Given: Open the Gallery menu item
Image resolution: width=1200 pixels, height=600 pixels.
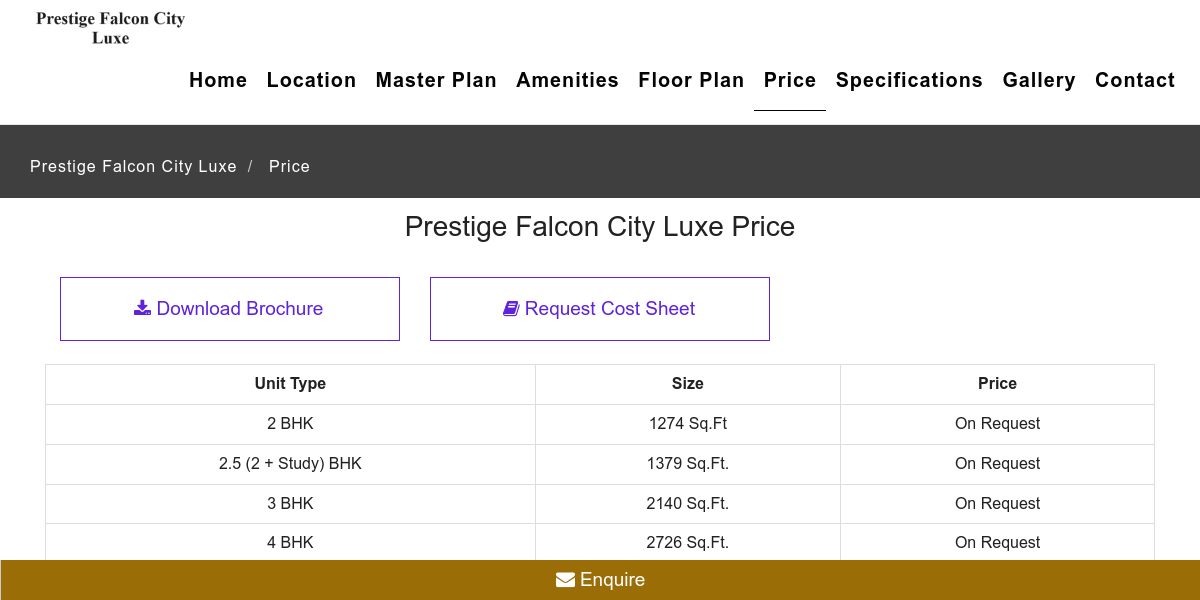Looking at the screenshot, I should click(1039, 80).
